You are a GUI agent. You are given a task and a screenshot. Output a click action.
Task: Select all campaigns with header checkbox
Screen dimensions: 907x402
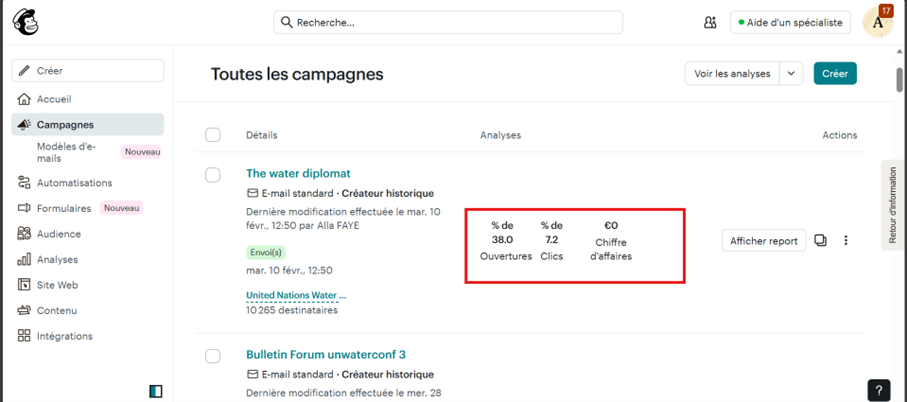(213, 135)
